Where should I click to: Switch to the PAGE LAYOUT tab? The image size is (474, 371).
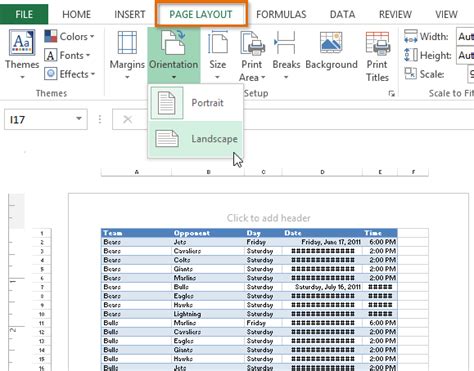201,14
